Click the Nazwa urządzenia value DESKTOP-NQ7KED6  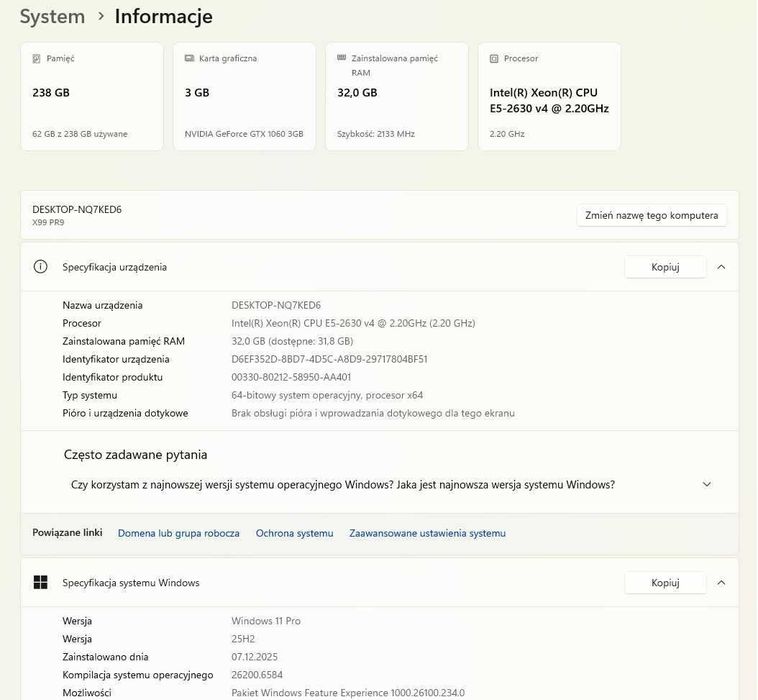(x=276, y=306)
